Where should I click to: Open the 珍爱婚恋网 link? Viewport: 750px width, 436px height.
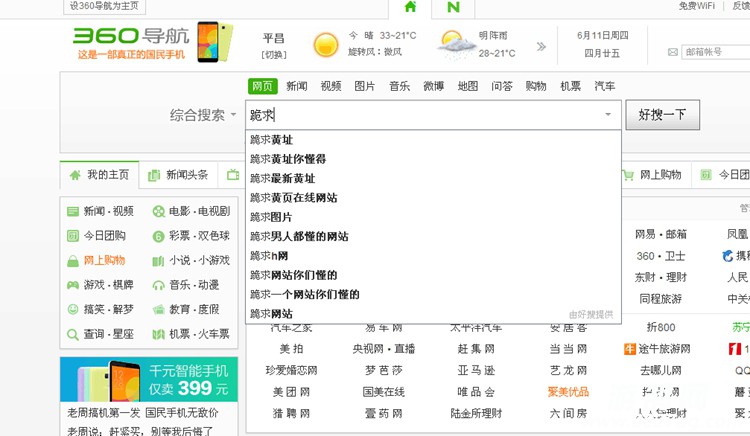click(x=291, y=371)
